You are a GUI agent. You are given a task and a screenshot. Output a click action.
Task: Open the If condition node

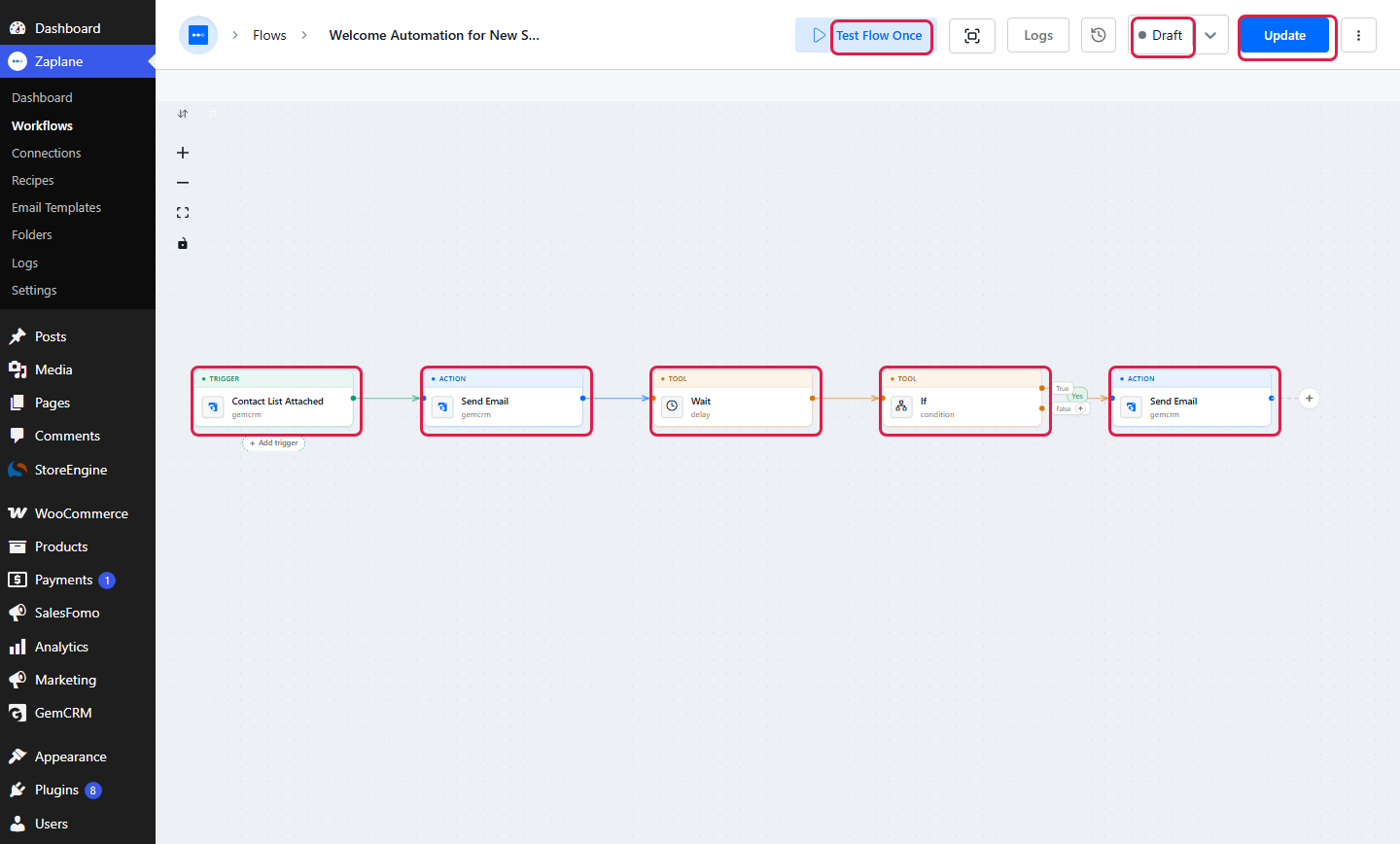click(x=965, y=402)
